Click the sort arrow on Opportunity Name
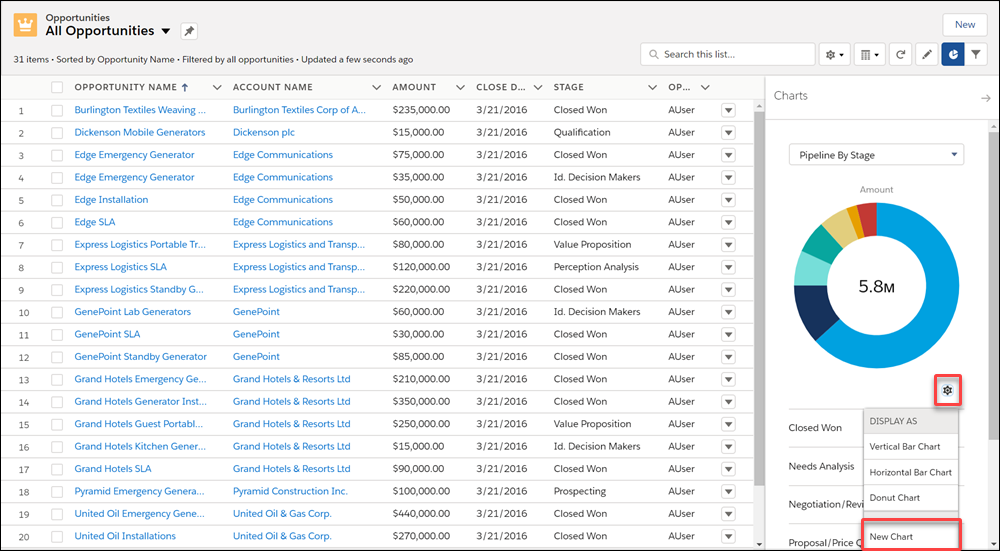Image resolution: width=1000 pixels, height=551 pixels. click(185, 87)
